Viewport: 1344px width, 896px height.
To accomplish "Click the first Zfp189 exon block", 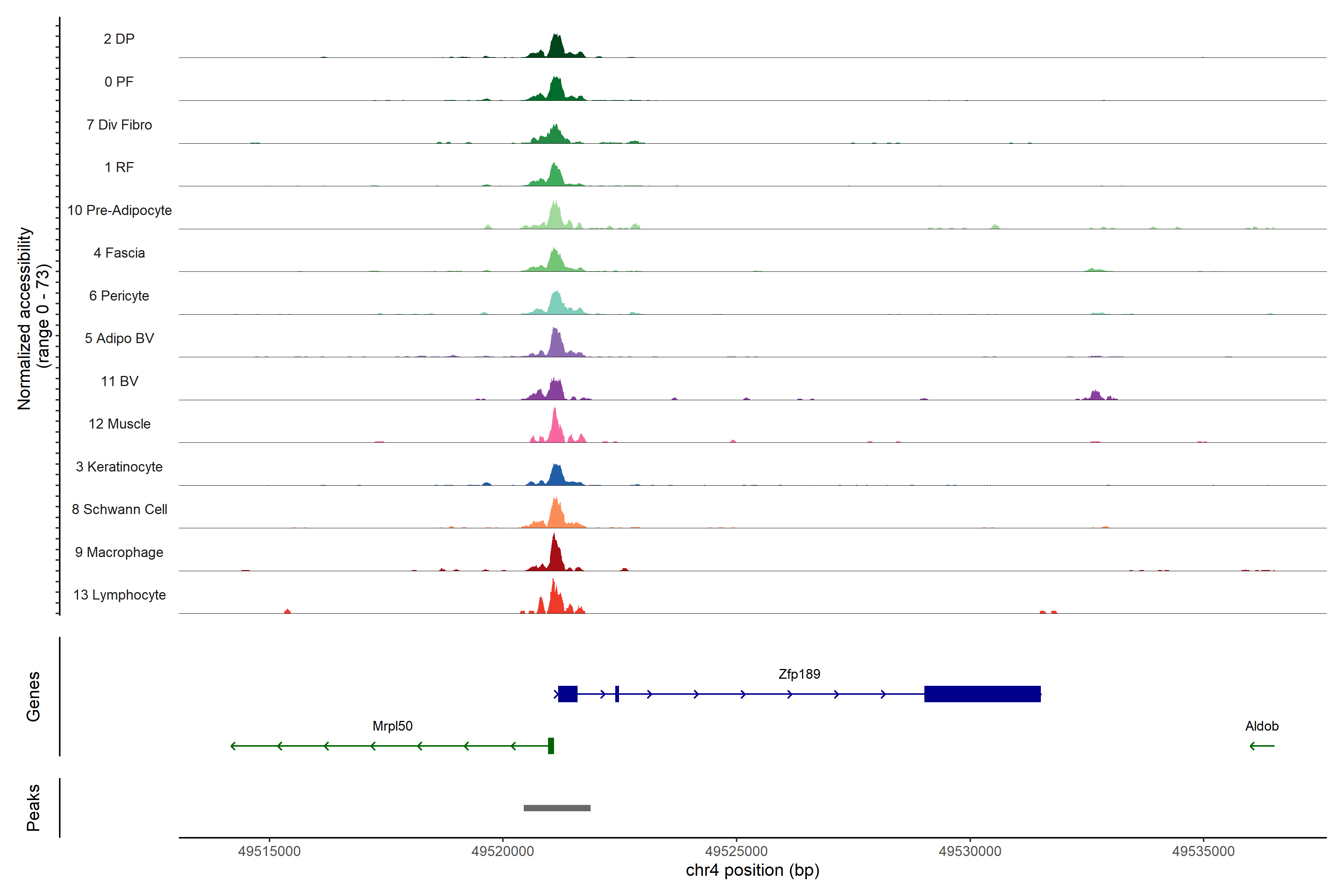I will [x=567, y=694].
